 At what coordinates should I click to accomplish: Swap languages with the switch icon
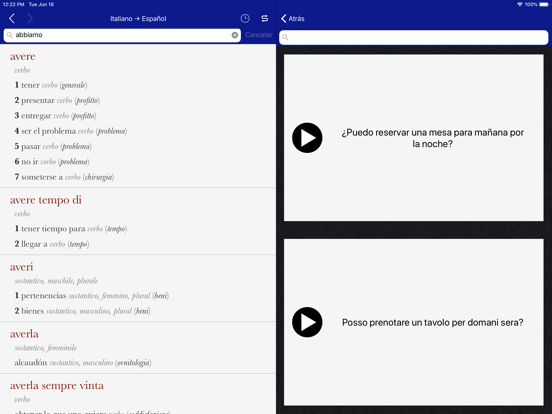[x=265, y=19]
